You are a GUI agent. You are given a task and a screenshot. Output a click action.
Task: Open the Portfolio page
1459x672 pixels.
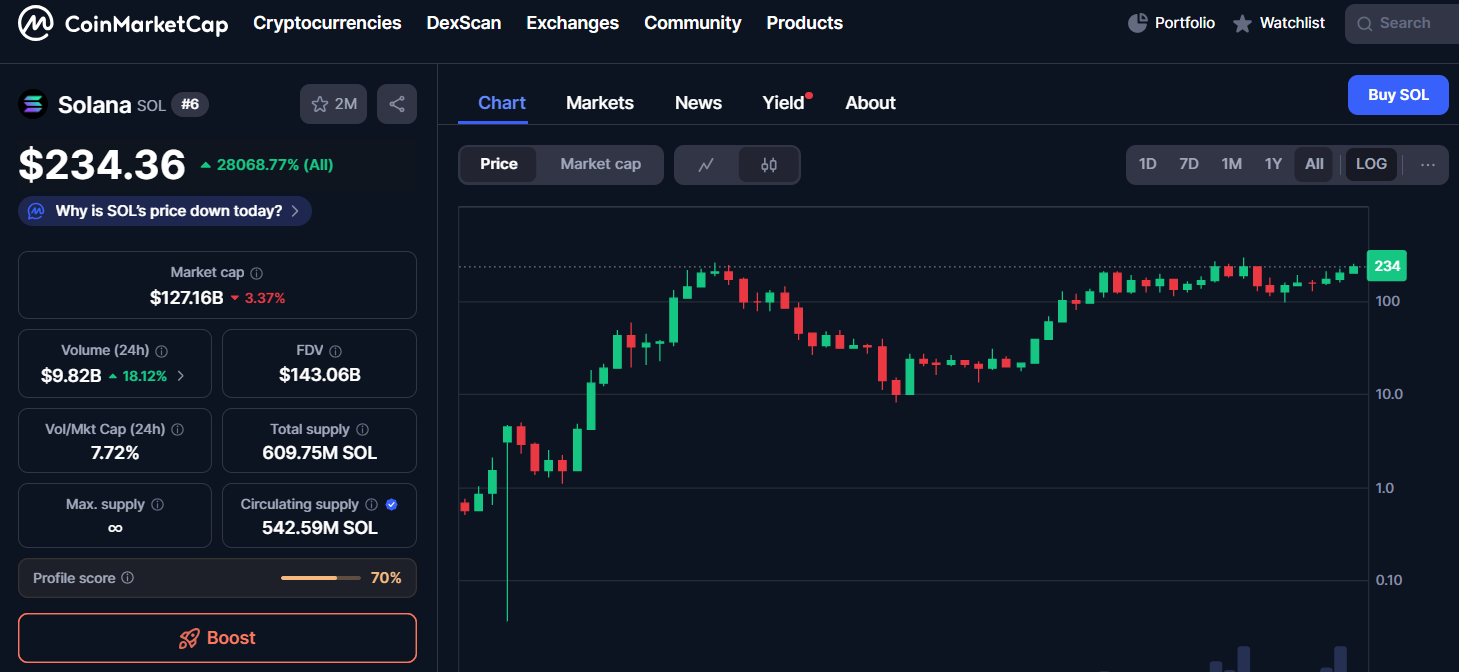(x=1171, y=23)
